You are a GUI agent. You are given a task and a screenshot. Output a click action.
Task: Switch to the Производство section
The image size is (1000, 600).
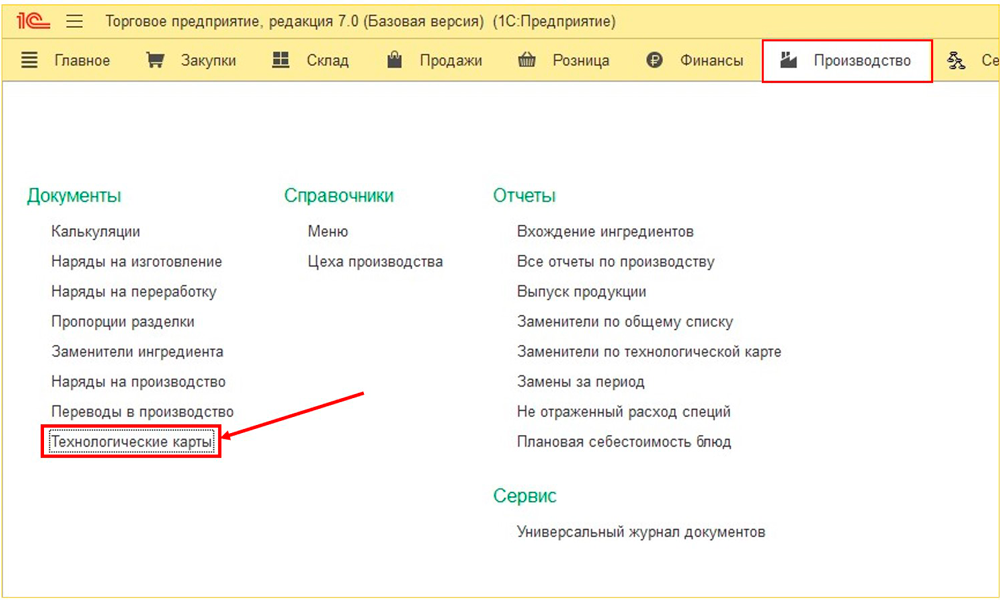click(x=861, y=60)
